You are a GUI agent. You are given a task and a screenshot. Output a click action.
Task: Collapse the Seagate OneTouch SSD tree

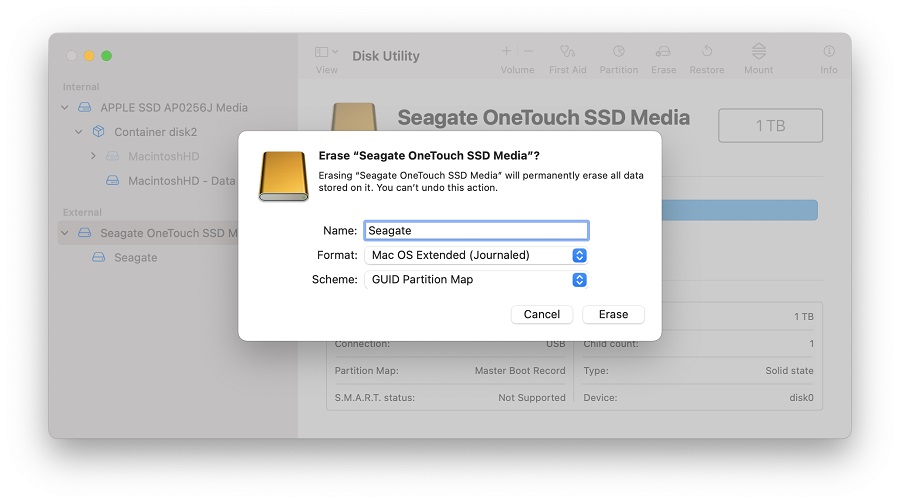pos(65,233)
